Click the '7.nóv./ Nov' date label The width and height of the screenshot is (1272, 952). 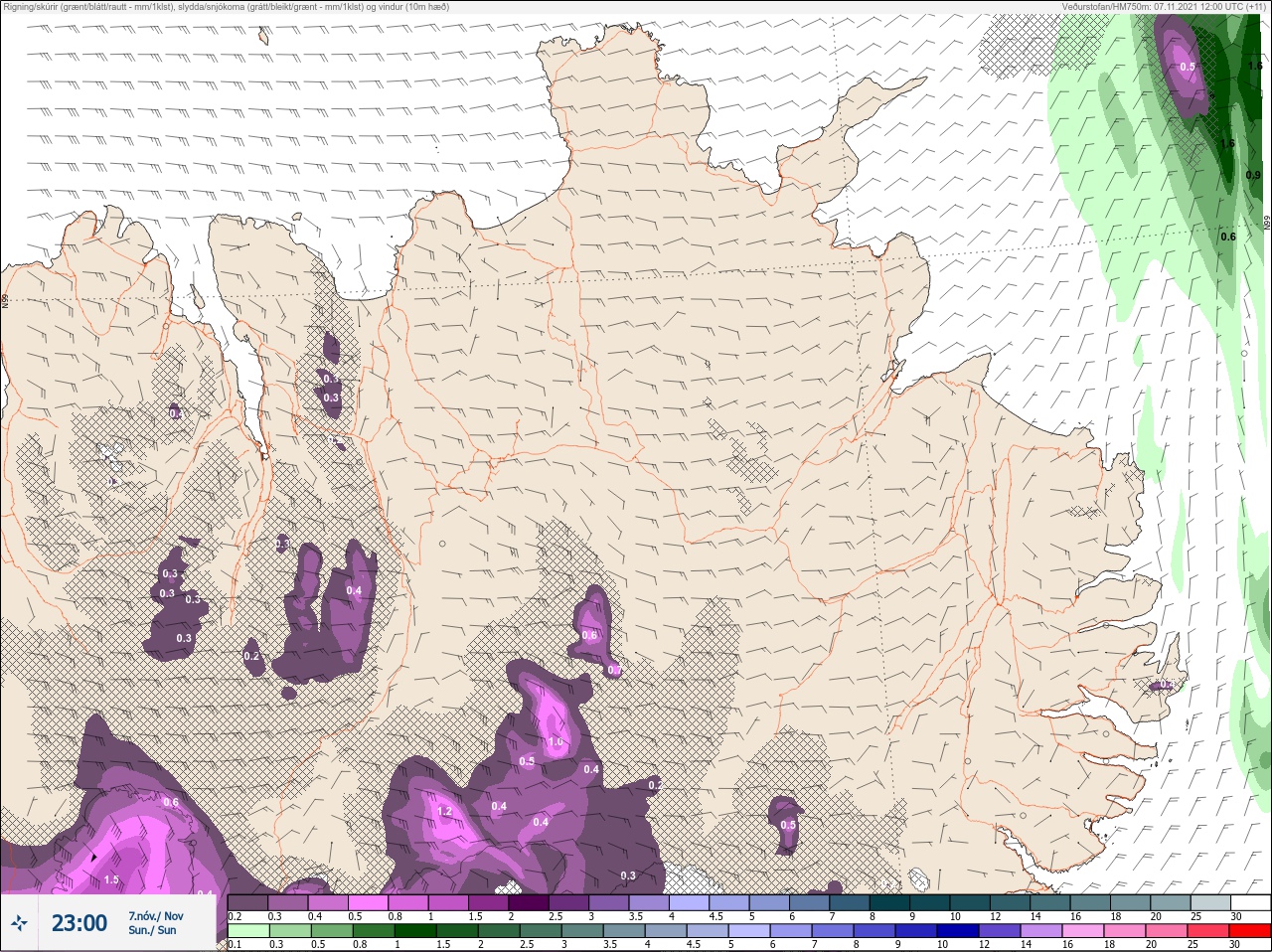(x=156, y=915)
